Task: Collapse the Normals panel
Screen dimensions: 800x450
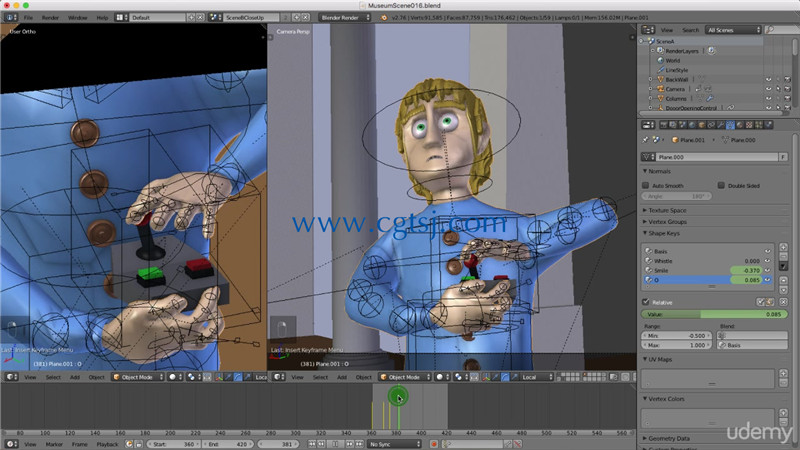Action: [657, 171]
